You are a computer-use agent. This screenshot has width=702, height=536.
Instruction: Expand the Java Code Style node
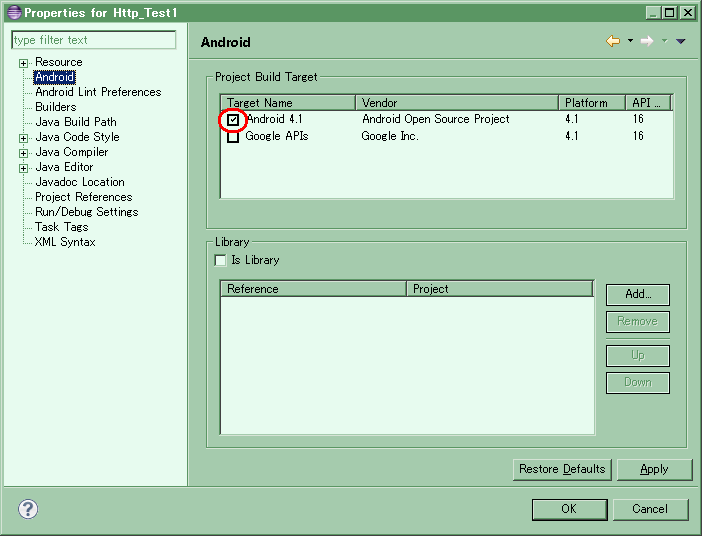tap(24, 138)
